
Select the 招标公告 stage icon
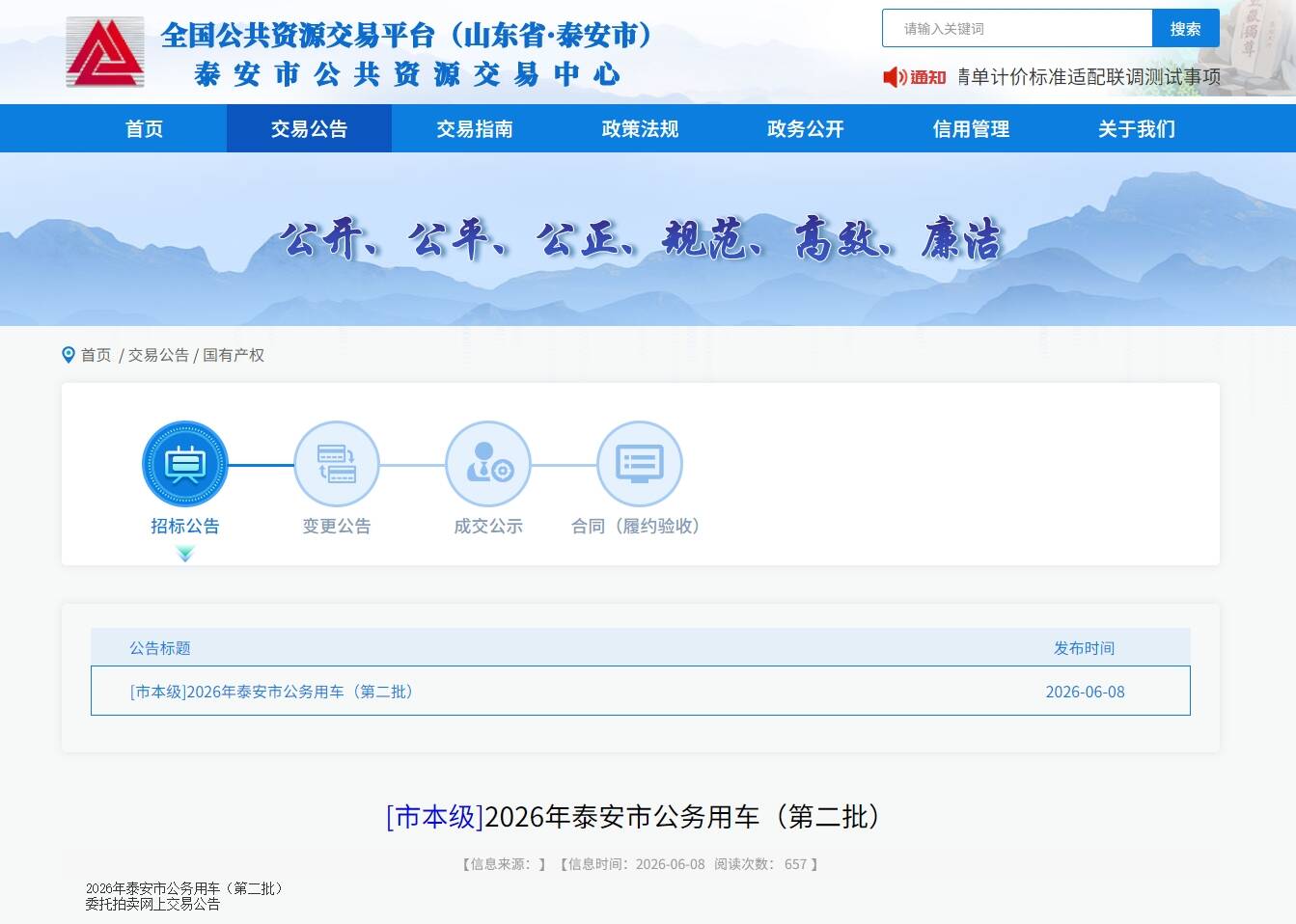click(x=185, y=464)
